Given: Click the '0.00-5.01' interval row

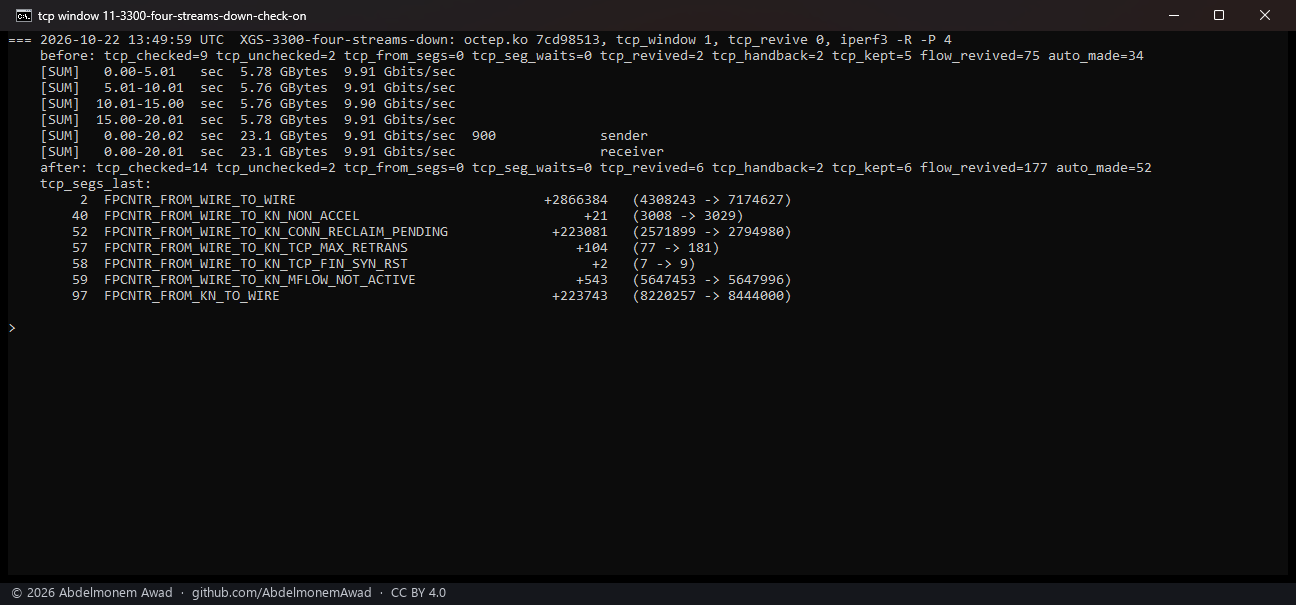Looking at the screenshot, I should coord(248,72).
